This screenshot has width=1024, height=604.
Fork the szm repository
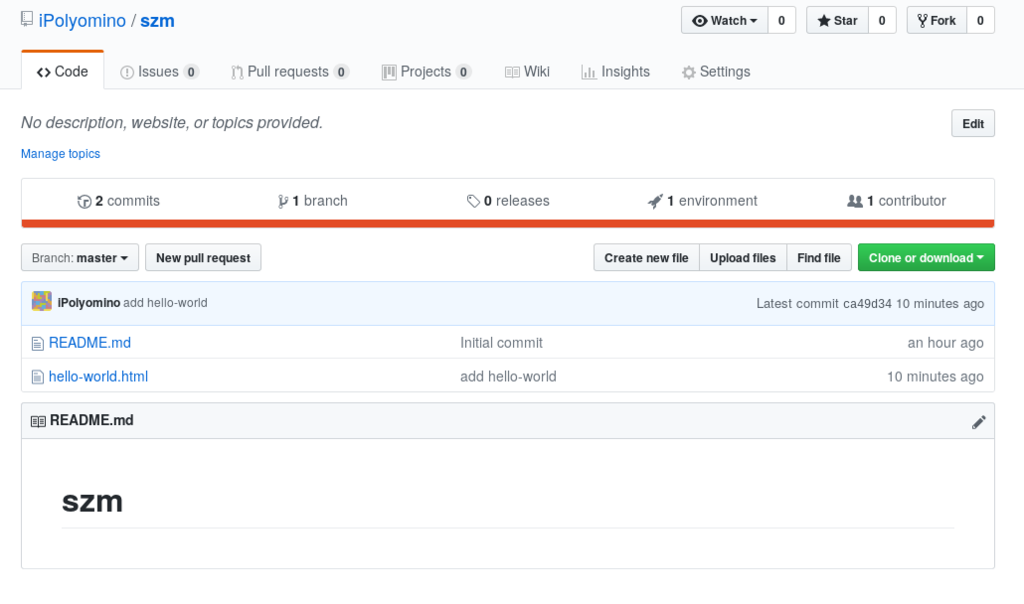937,20
